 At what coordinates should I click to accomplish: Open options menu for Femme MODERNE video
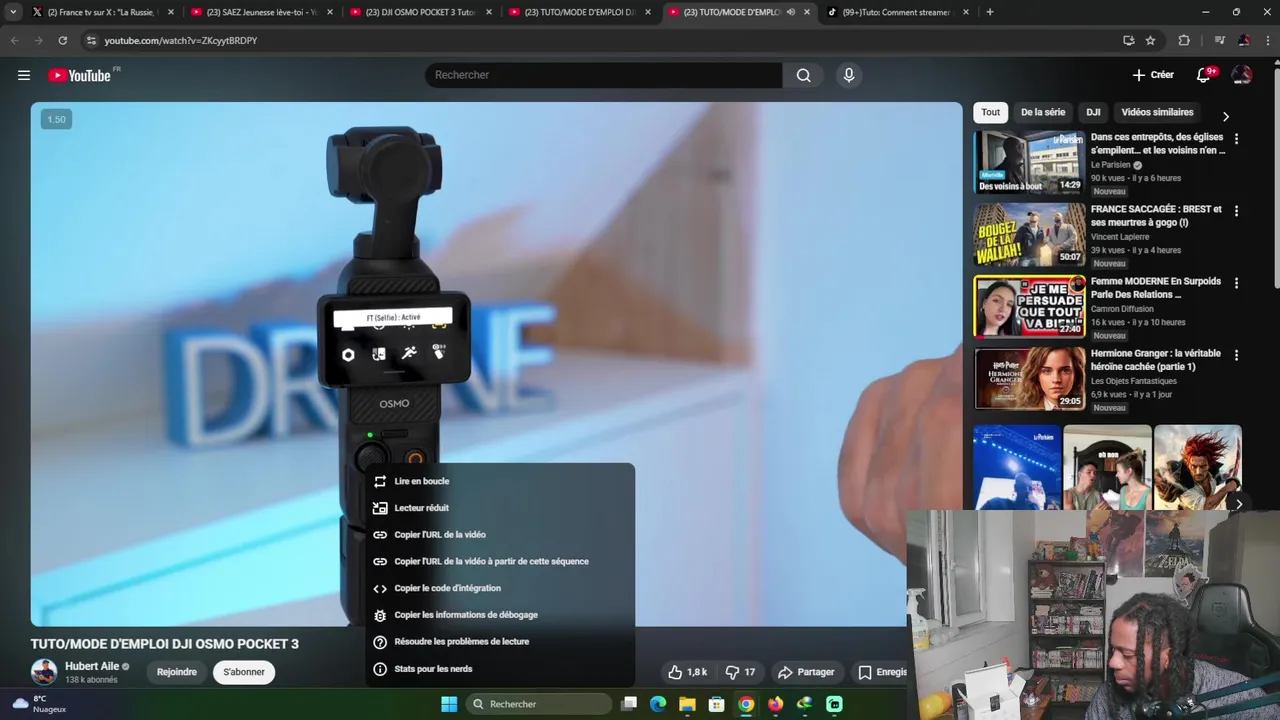(1236, 283)
